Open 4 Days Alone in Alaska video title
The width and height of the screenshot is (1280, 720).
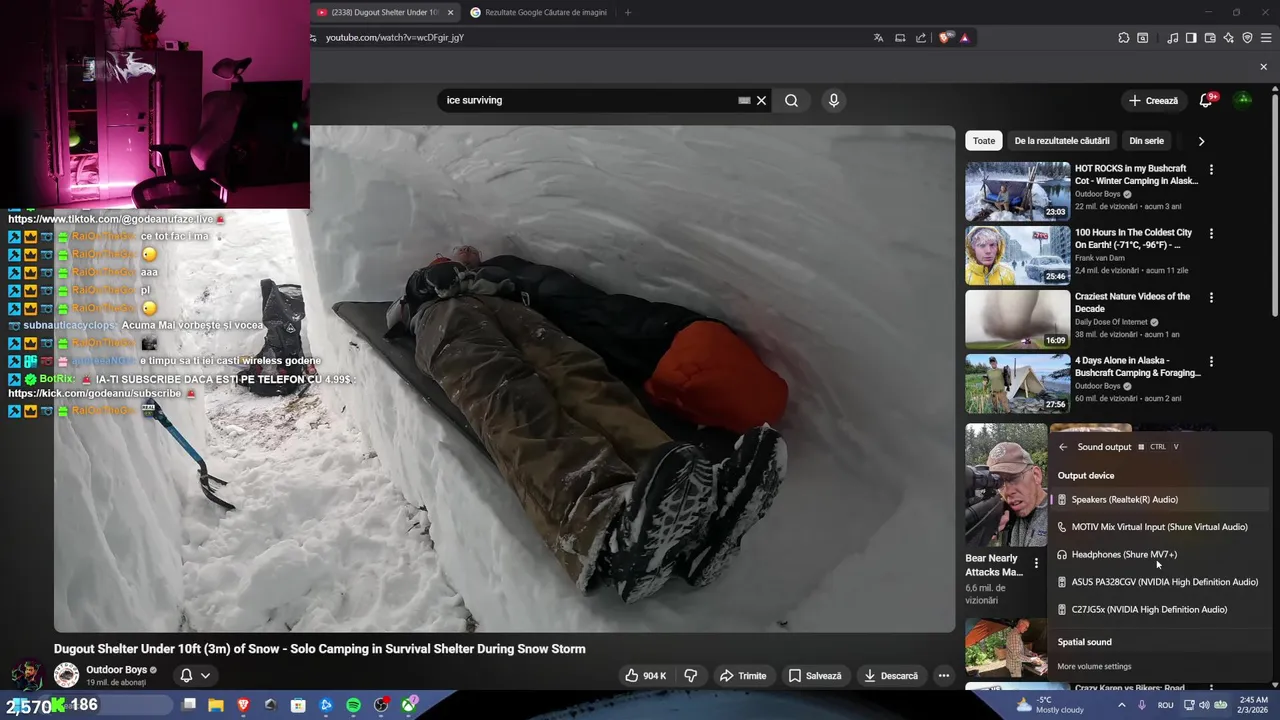[1137, 366]
